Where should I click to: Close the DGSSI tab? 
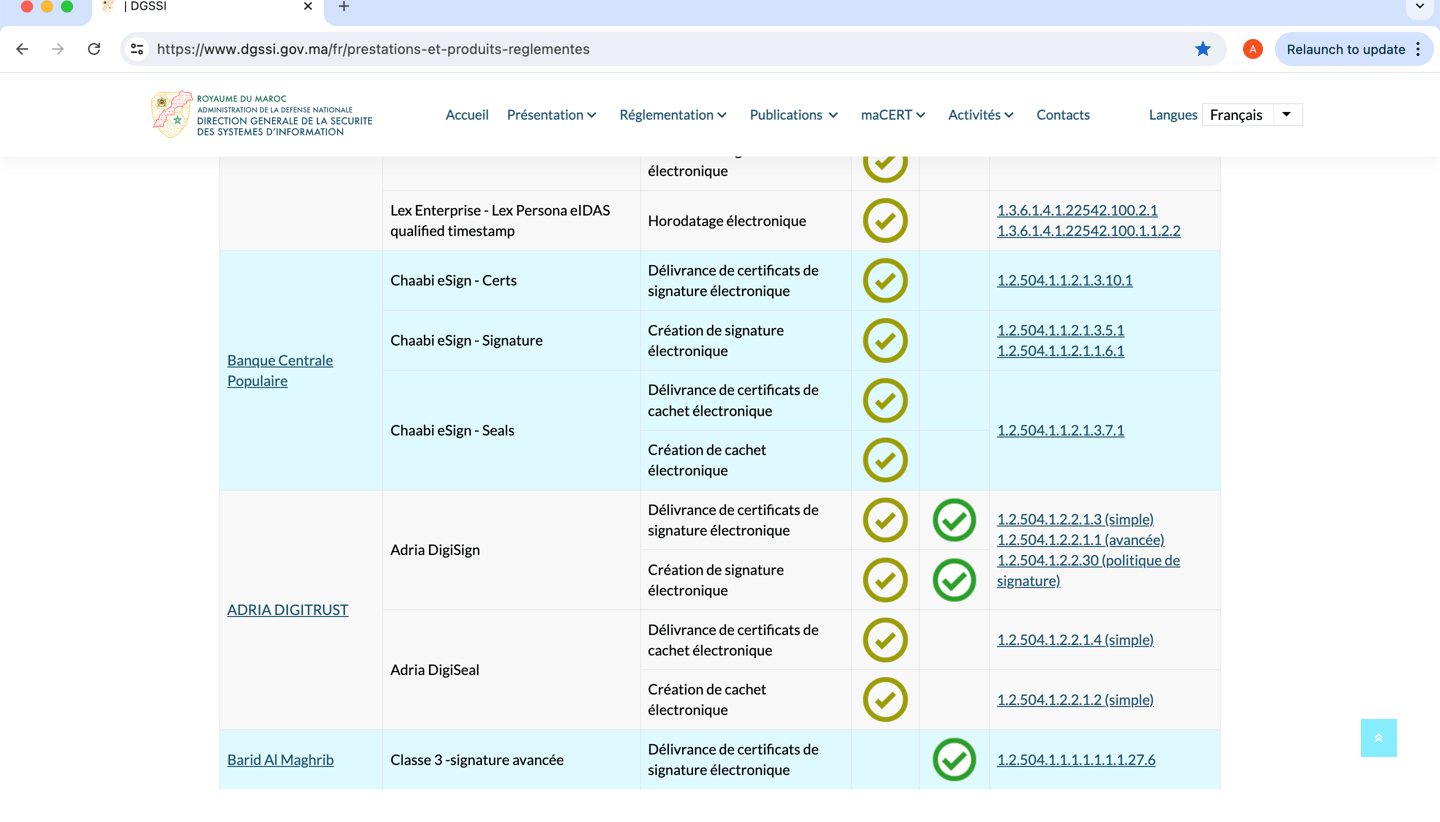pyautogui.click(x=308, y=7)
